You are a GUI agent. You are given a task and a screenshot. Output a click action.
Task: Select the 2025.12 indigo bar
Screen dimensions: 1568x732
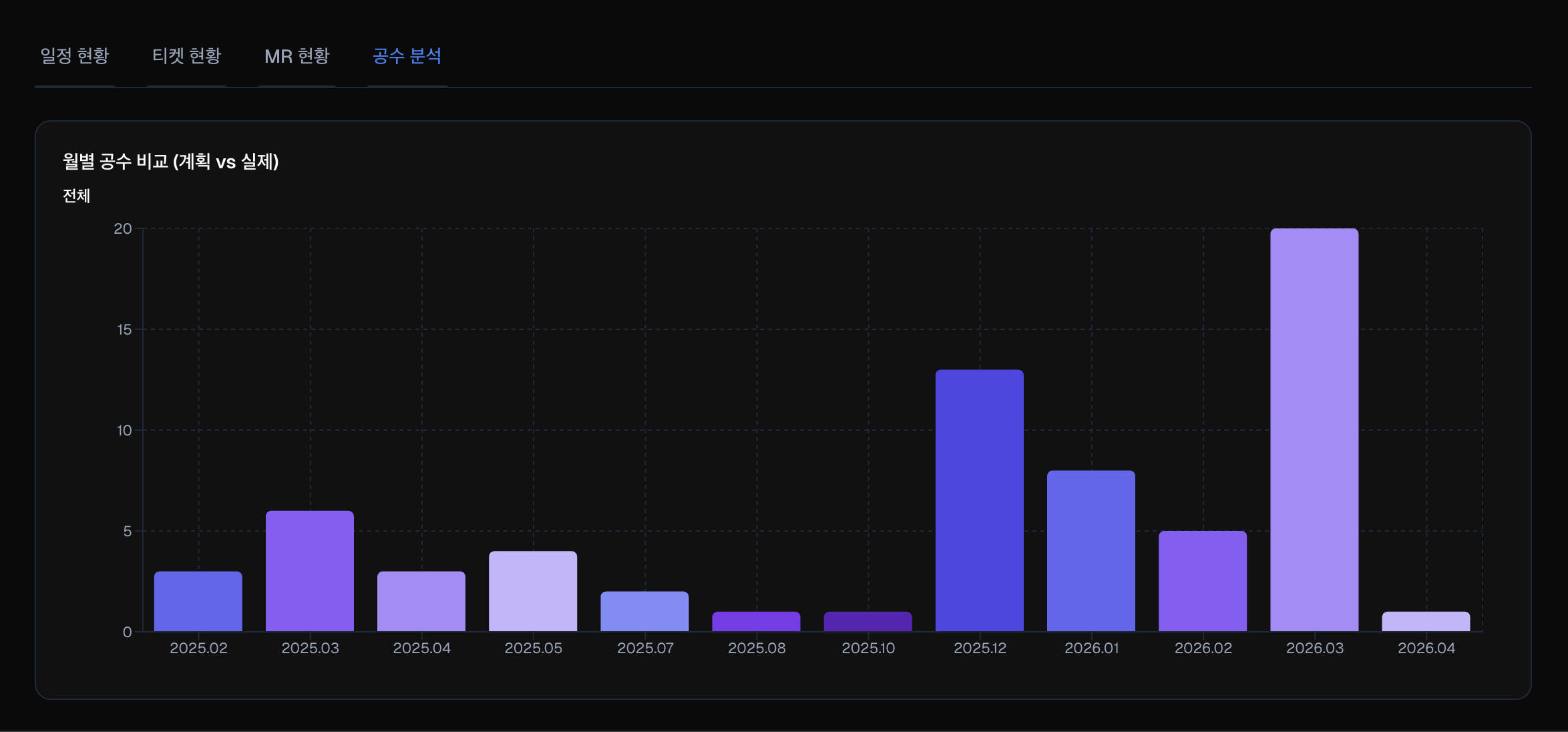980,501
